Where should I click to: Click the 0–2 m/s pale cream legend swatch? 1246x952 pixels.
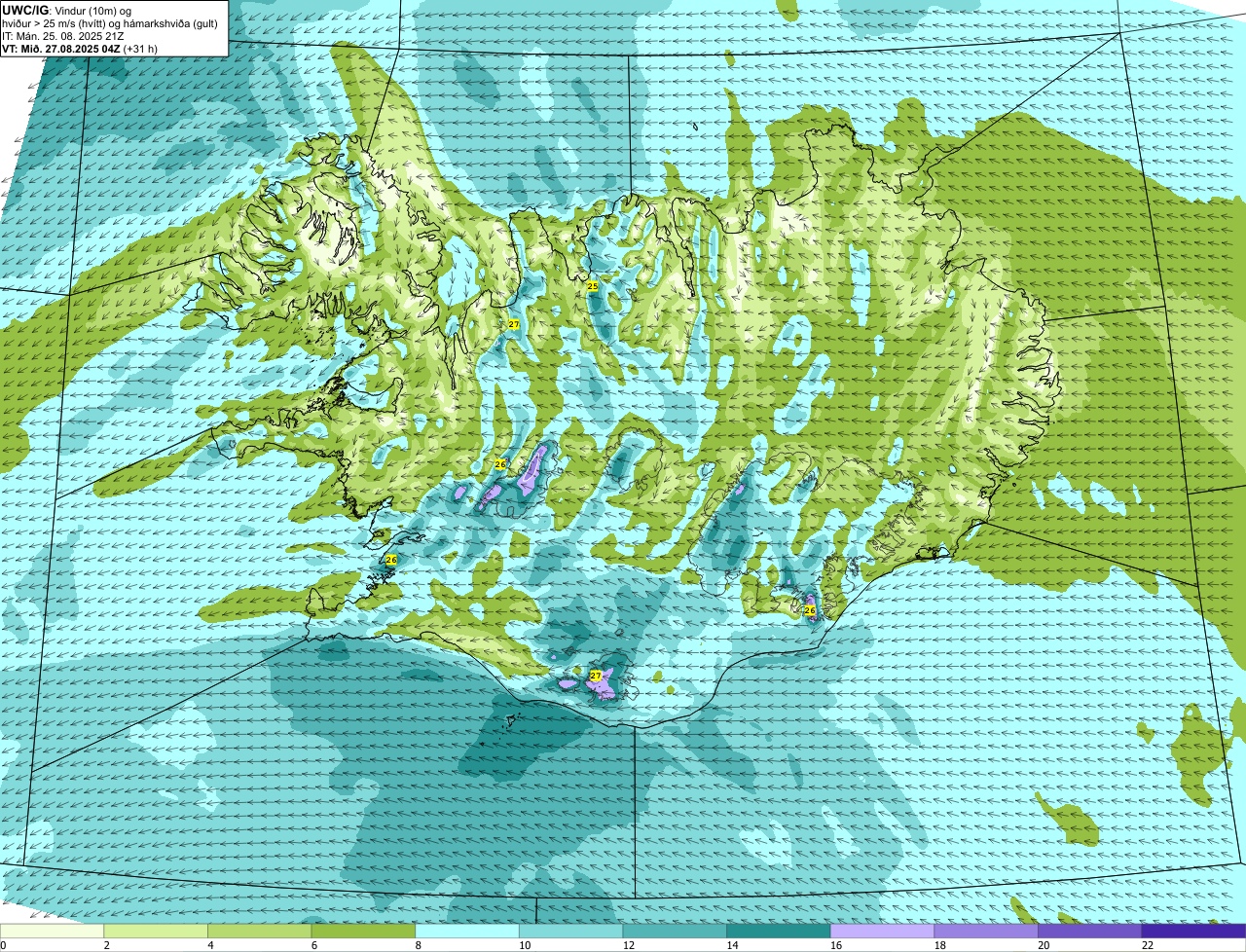(x=52, y=931)
